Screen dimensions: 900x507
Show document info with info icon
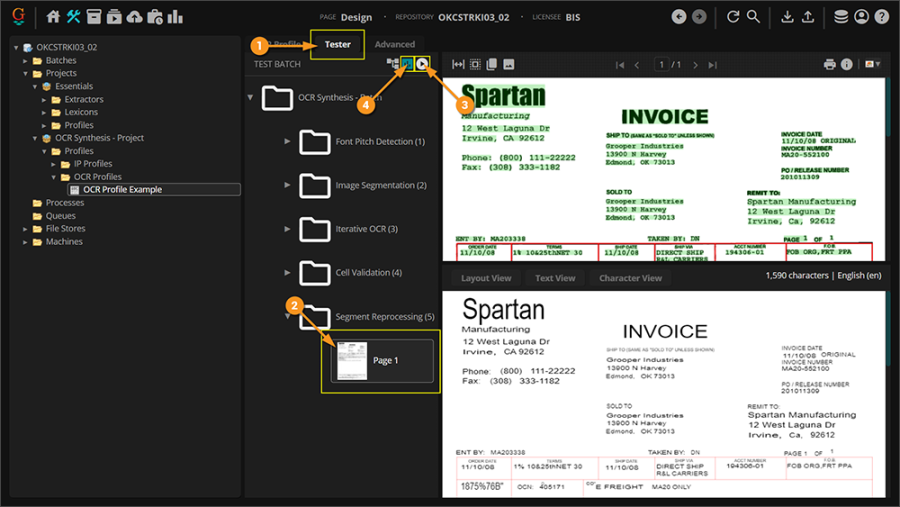pyautogui.click(x=847, y=64)
